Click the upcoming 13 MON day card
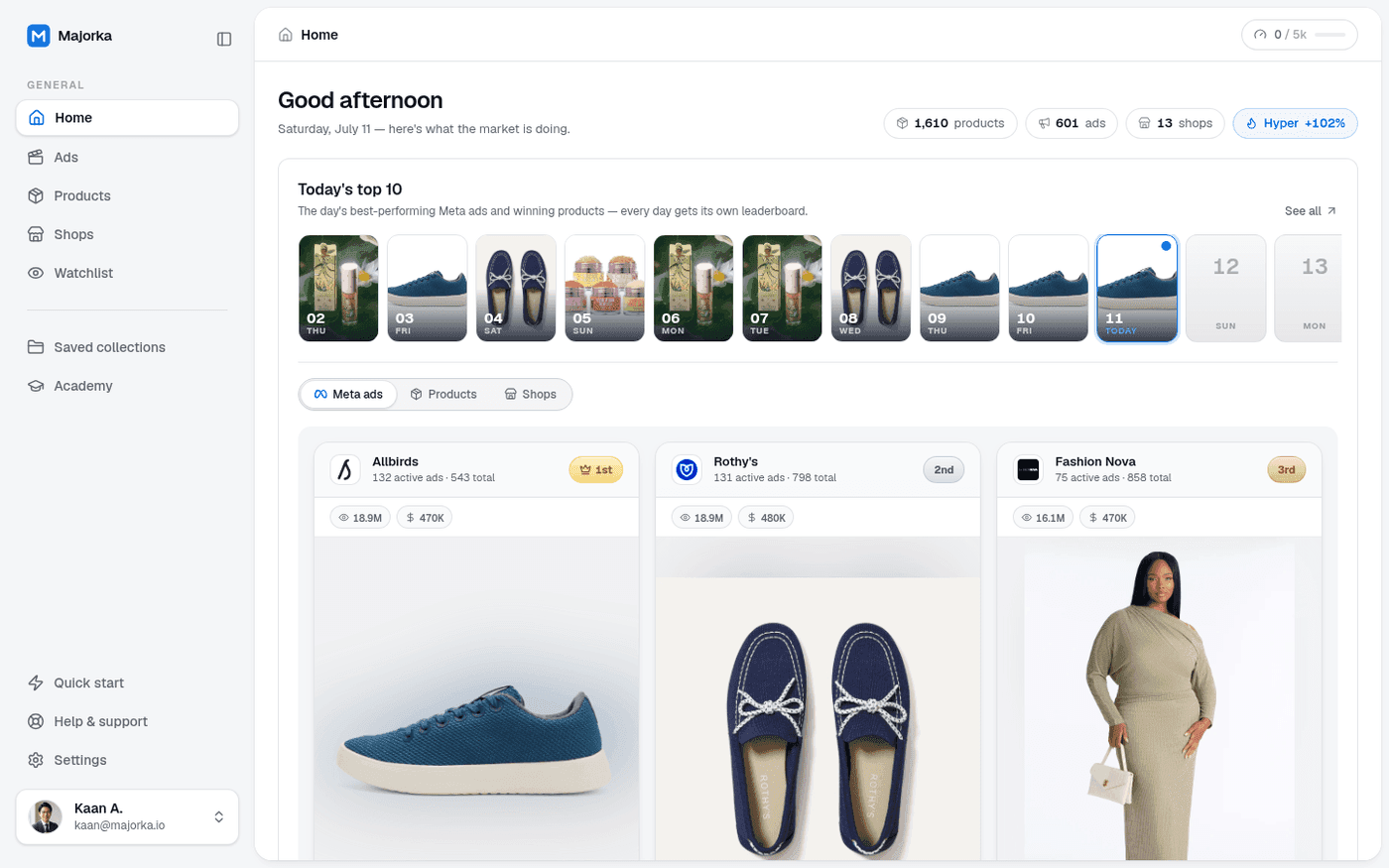Image resolution: width=1389 pixels, height=868 pixels. coord(1310,288)
